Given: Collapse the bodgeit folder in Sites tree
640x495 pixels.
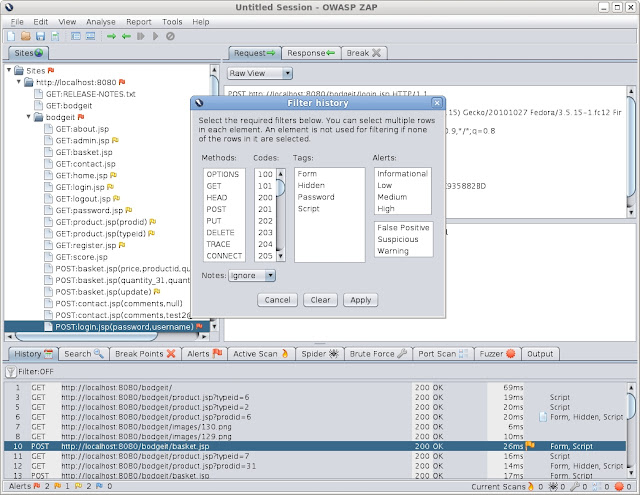Looking at the screenshot, I should [x=28, y=117].
